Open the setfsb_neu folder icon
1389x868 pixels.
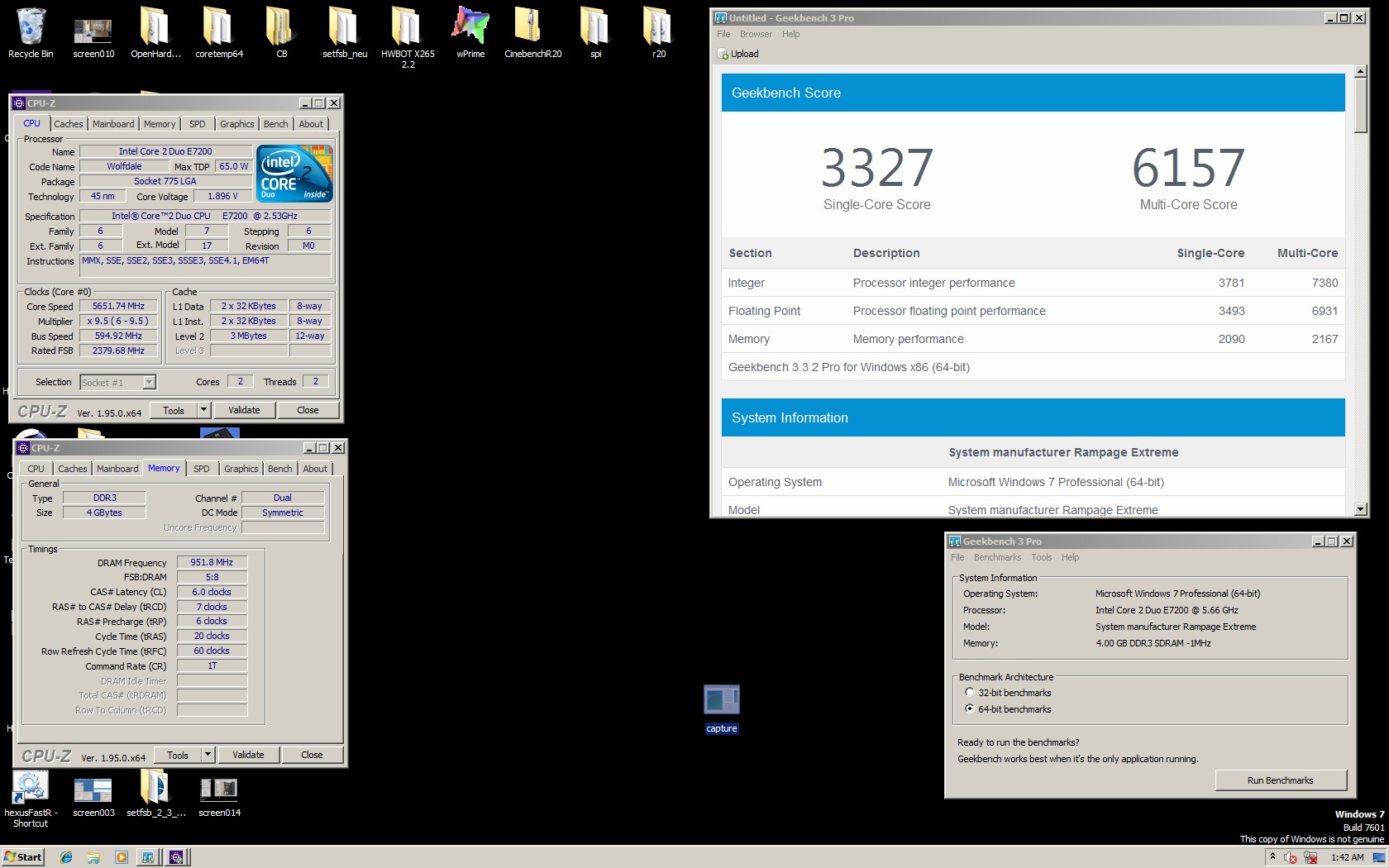(x=345, y=33)
